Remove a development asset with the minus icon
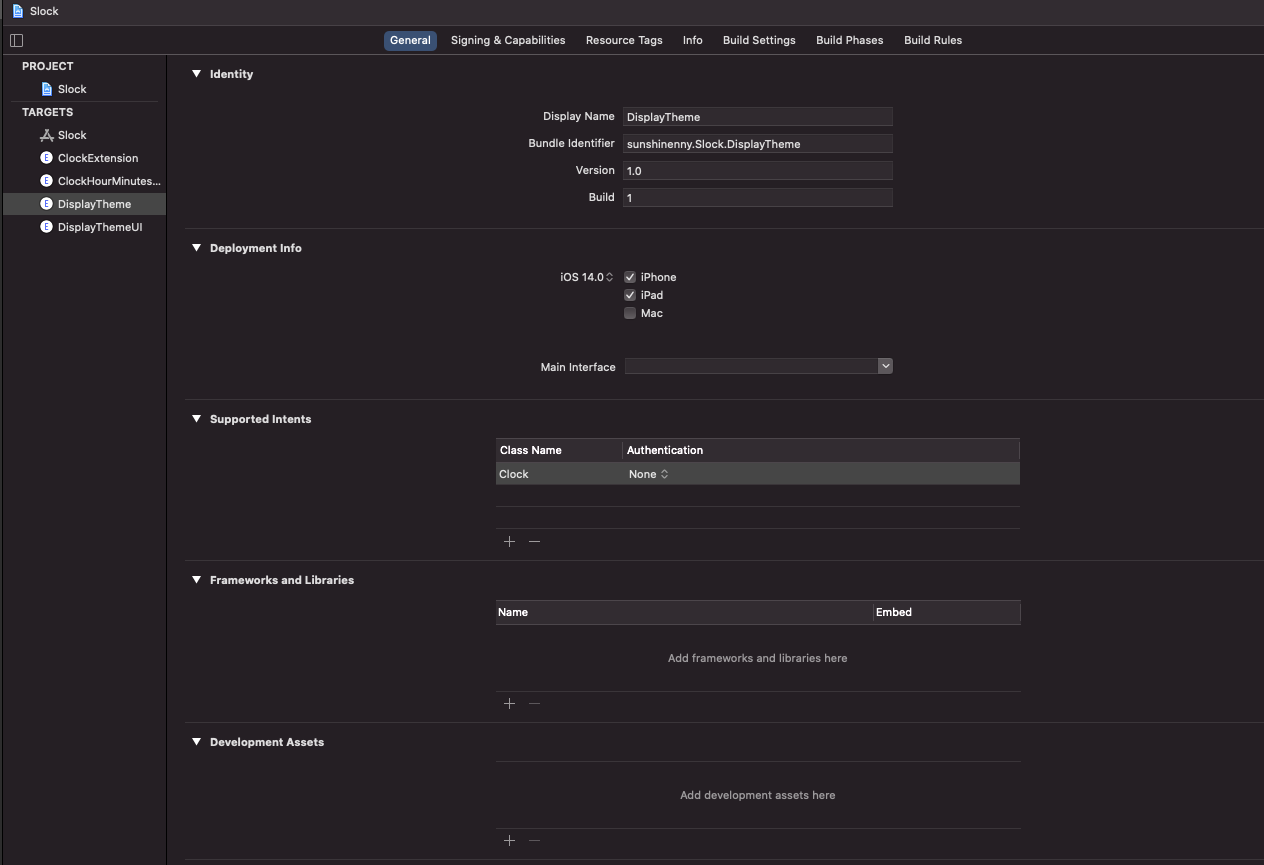Viewport: 1264px width, 865px height. point(534,840)
